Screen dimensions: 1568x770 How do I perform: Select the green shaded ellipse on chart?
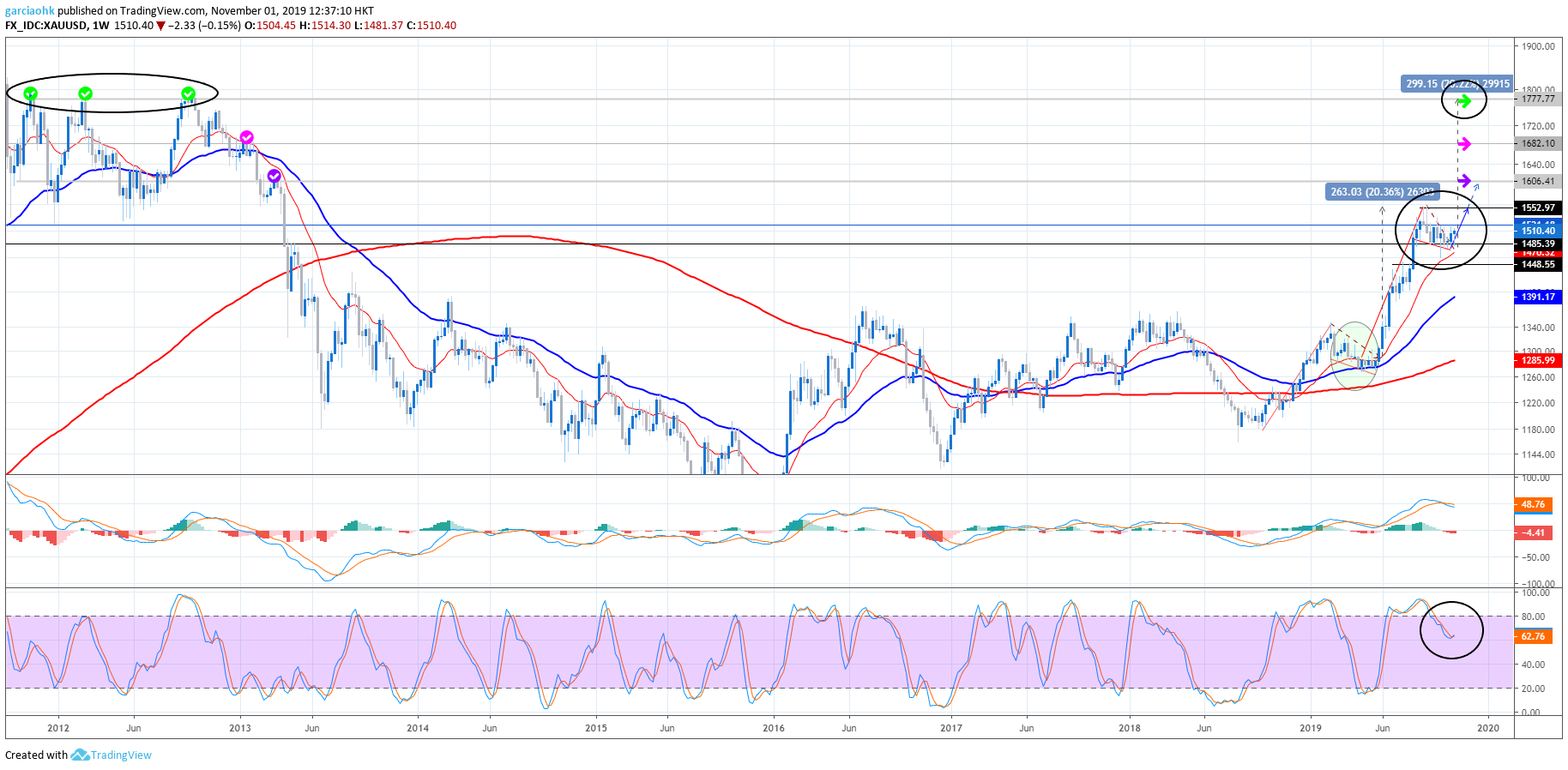tap(1355, 356)
